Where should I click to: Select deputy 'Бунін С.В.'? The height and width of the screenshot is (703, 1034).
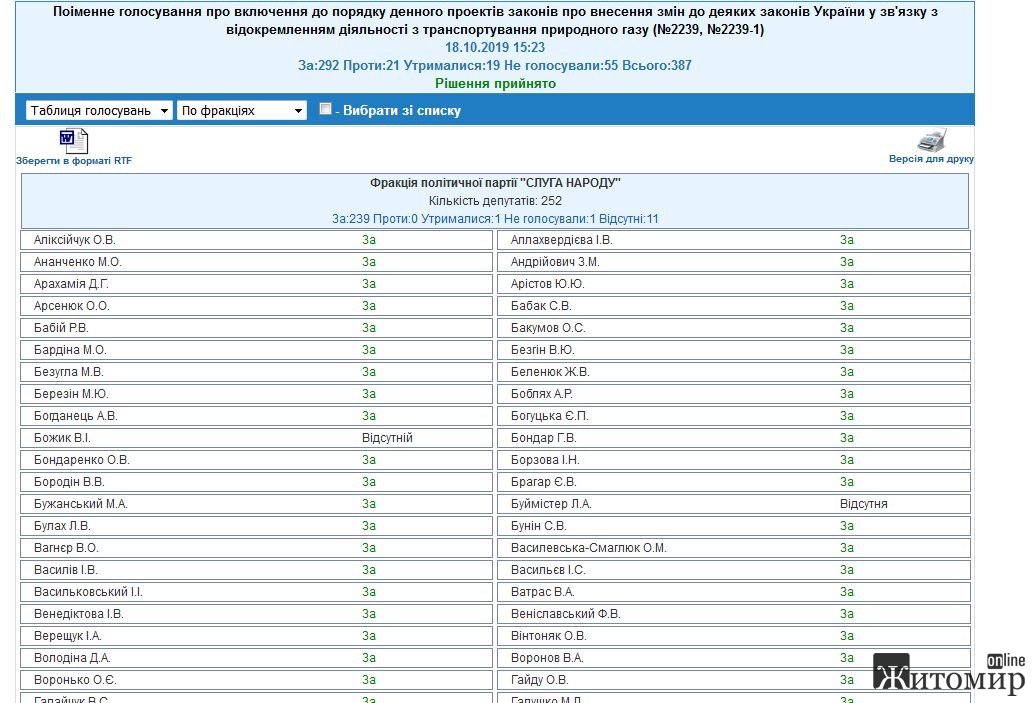click(x=538, y=526)
